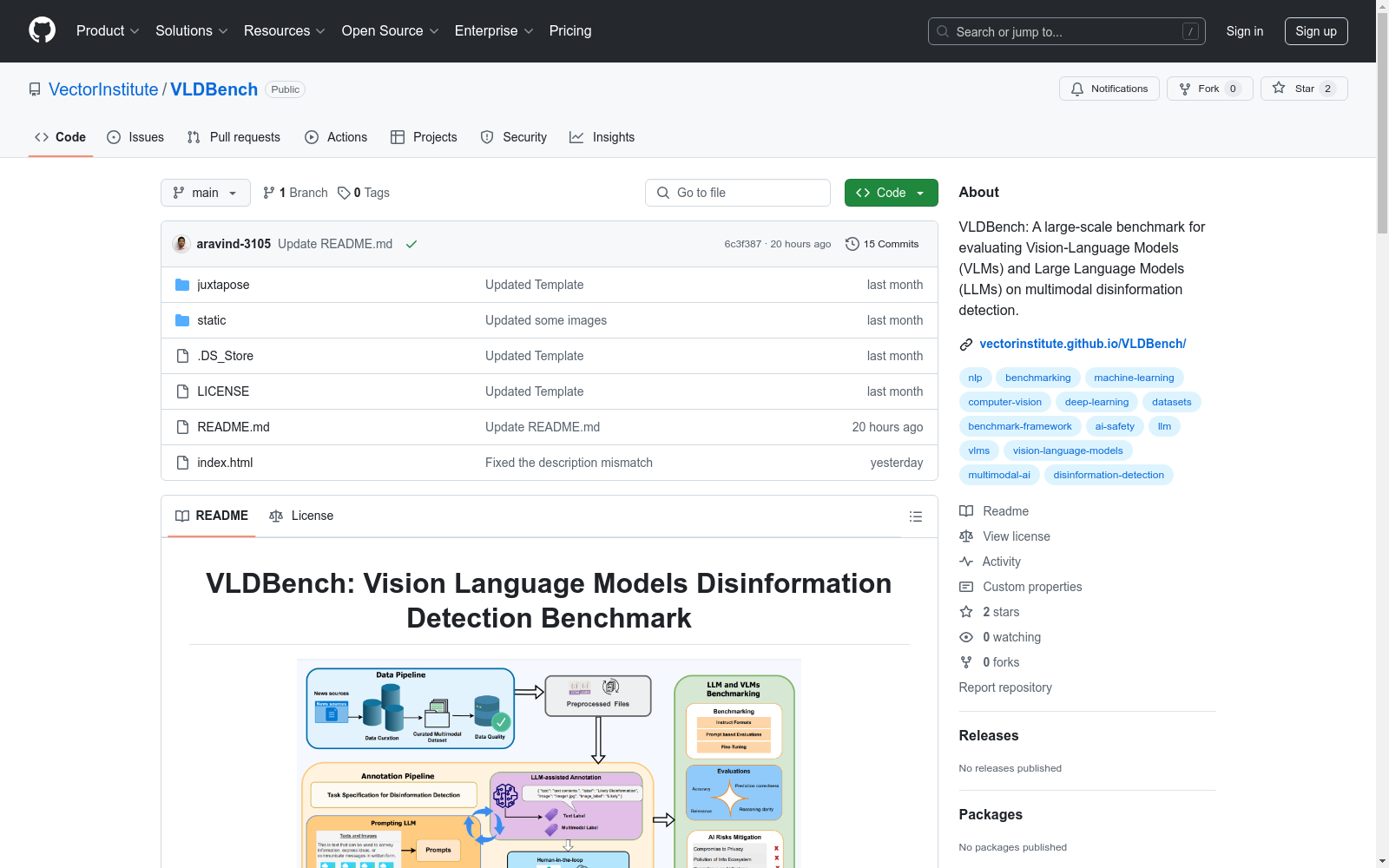Select the README tab in file viewer

212,516
